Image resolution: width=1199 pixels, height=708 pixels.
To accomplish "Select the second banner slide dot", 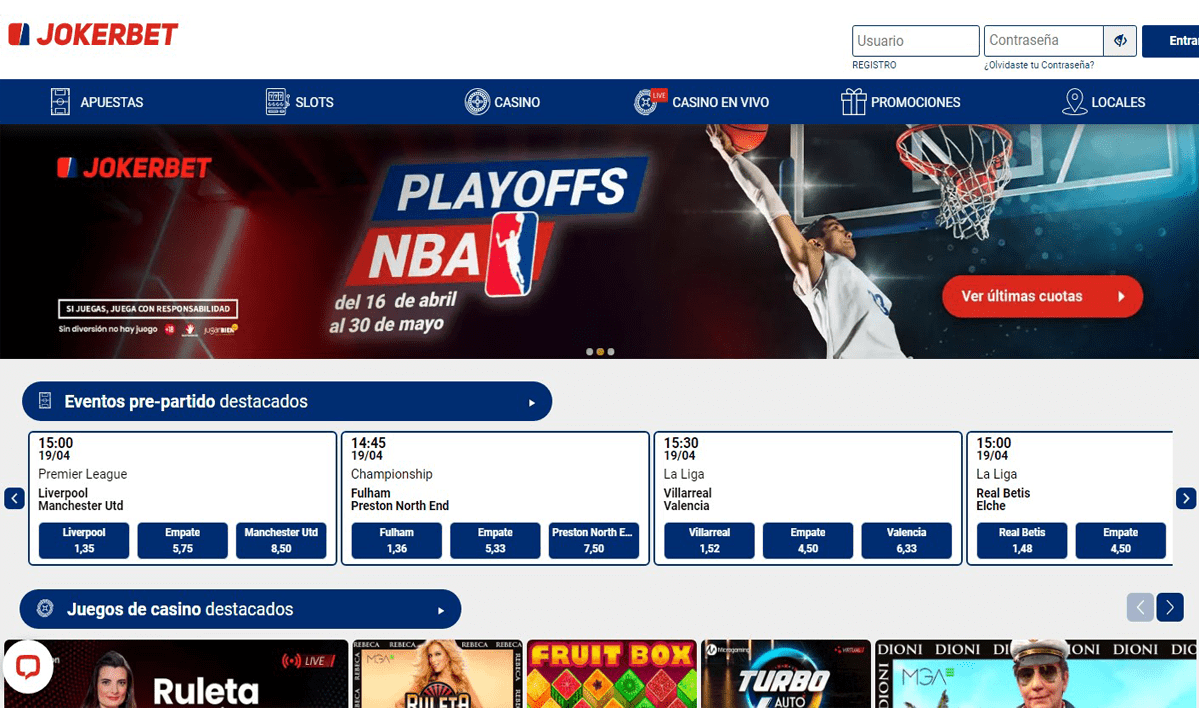I will click(x=600, y=352).
